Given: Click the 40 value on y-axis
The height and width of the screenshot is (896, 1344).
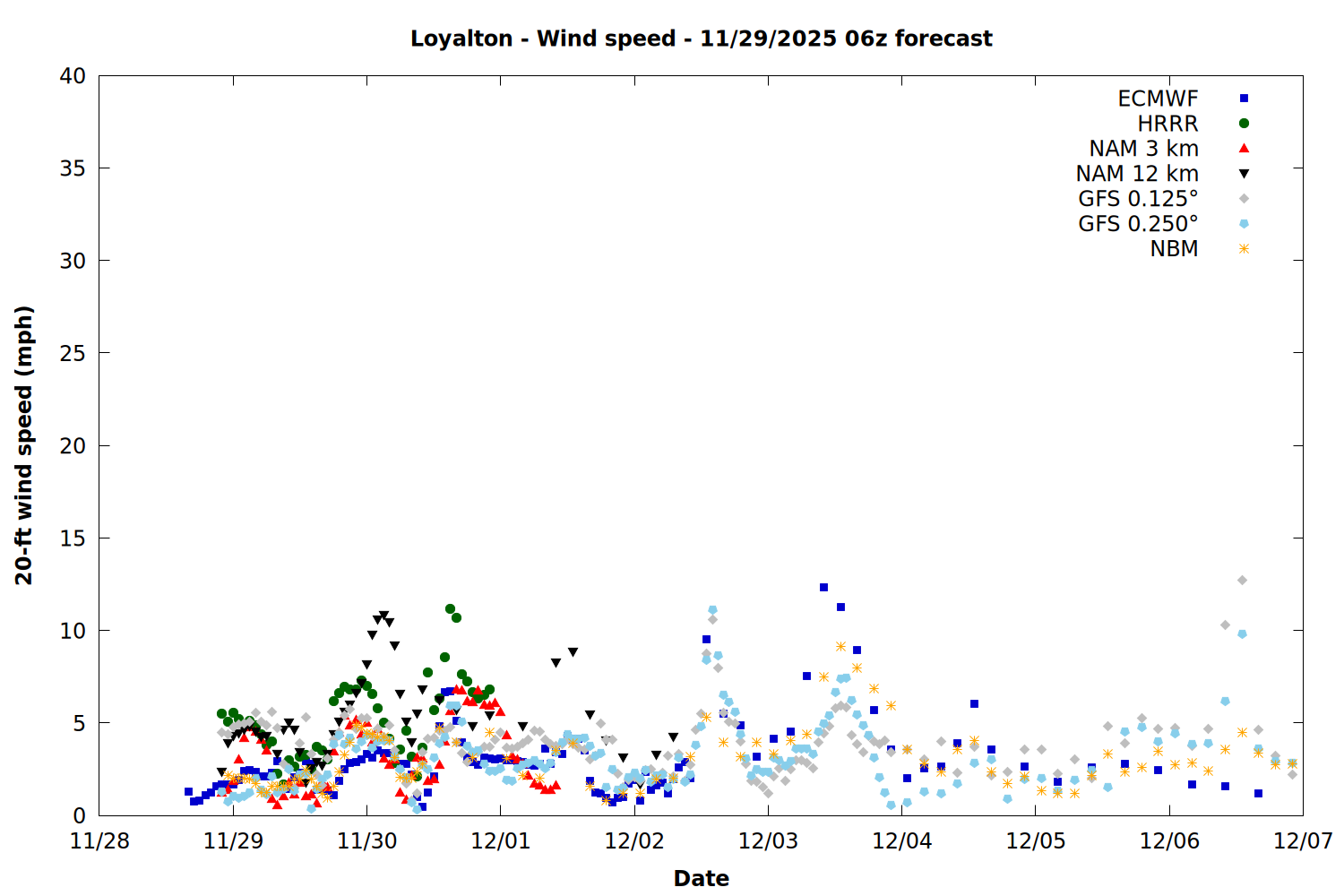Looking at the screenshot, I should click(x=73, y=76).
